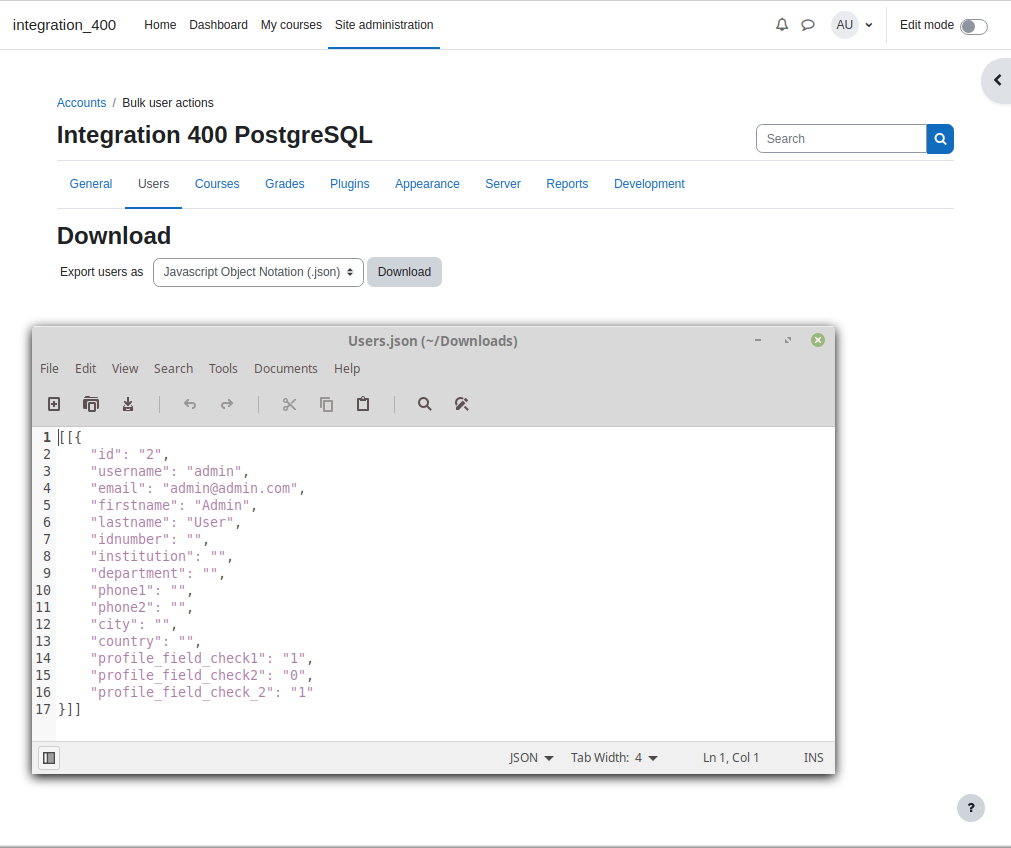
Task: Close the Users.json editor window
Action: (x=818, y=340)
